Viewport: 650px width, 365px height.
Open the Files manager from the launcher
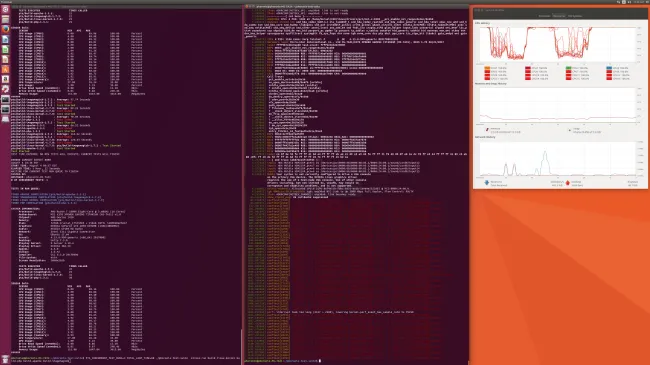pyautogui.click(x=5, y=19)
